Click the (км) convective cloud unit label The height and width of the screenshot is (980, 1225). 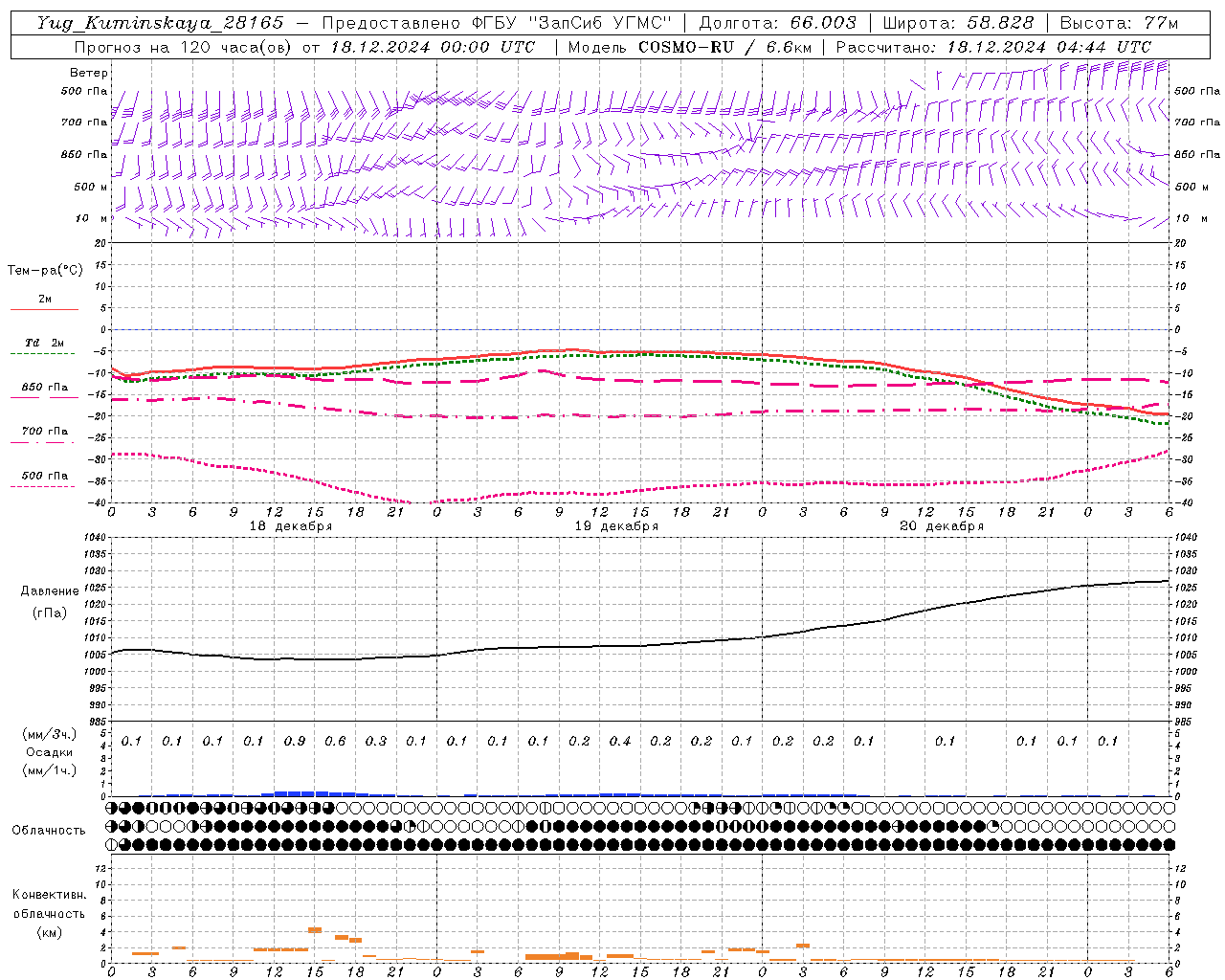[49, 932]
